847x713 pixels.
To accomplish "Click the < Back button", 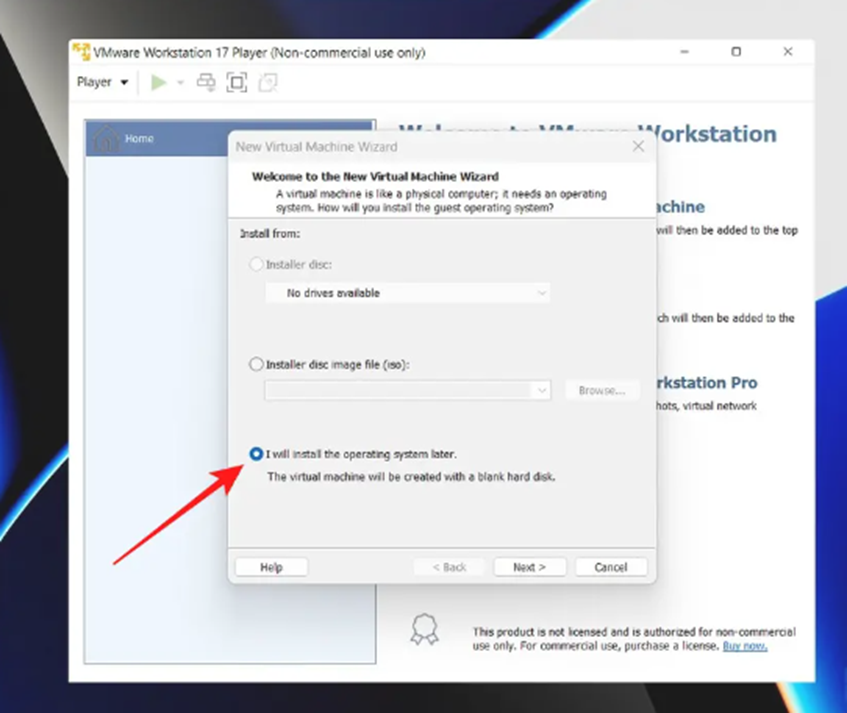I will pyautogui.click(x=449, y=567).
